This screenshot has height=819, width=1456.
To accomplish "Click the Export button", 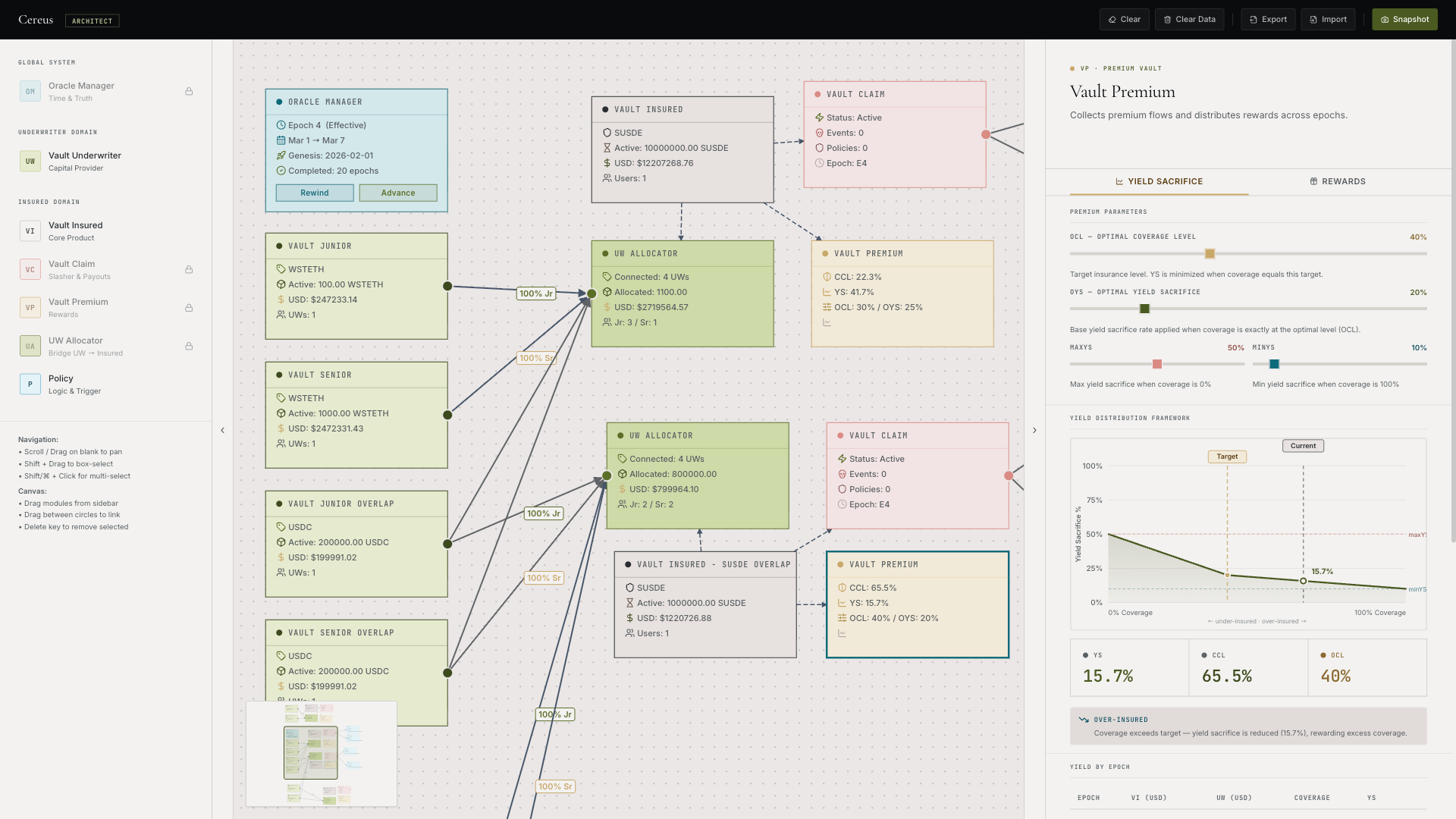I will 1268,20.
